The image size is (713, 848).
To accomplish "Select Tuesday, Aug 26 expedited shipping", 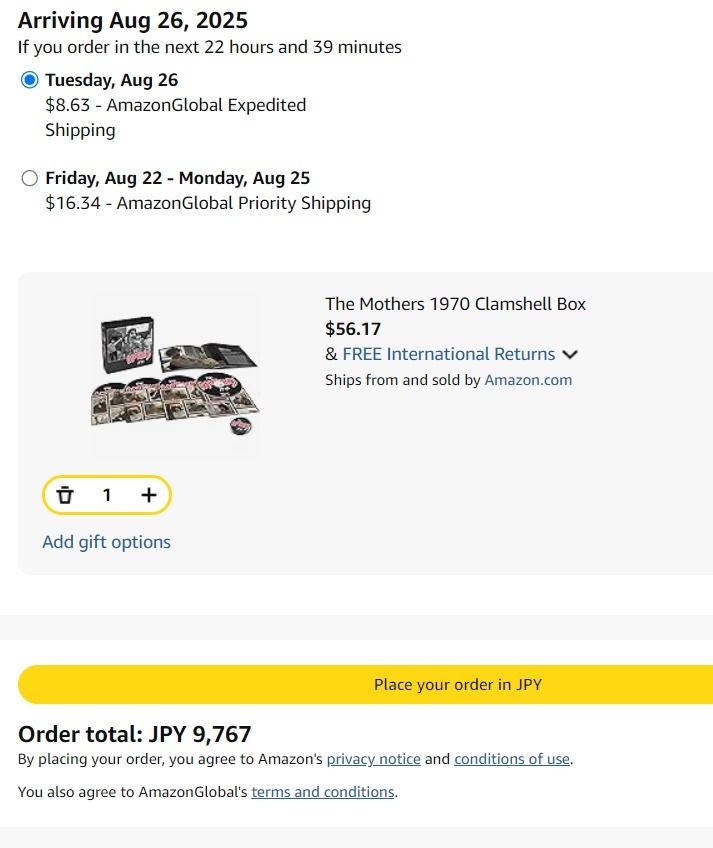I will click(29, 80).
